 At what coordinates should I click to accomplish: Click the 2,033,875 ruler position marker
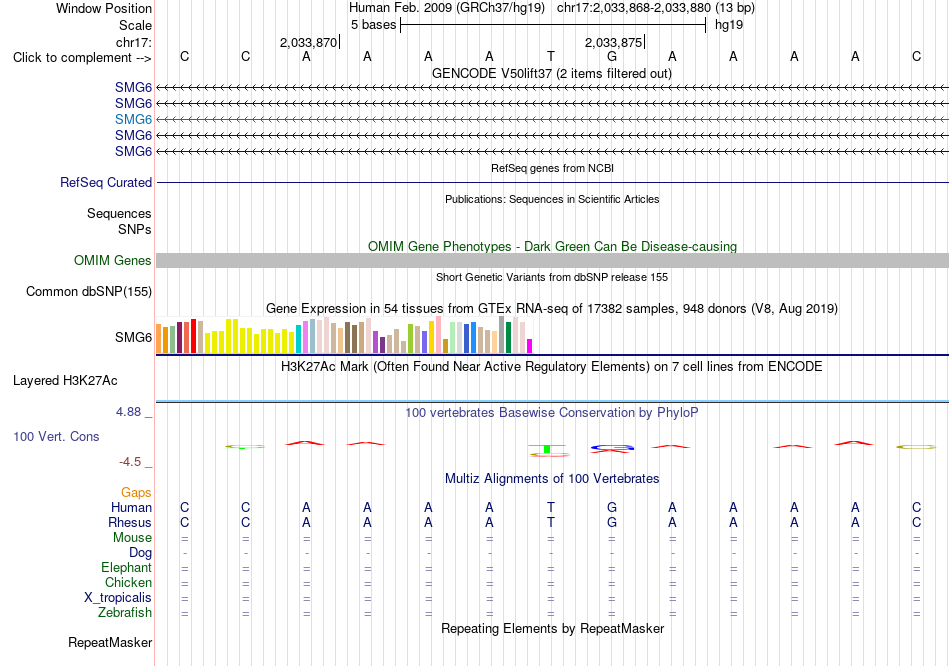click(614, 42)
